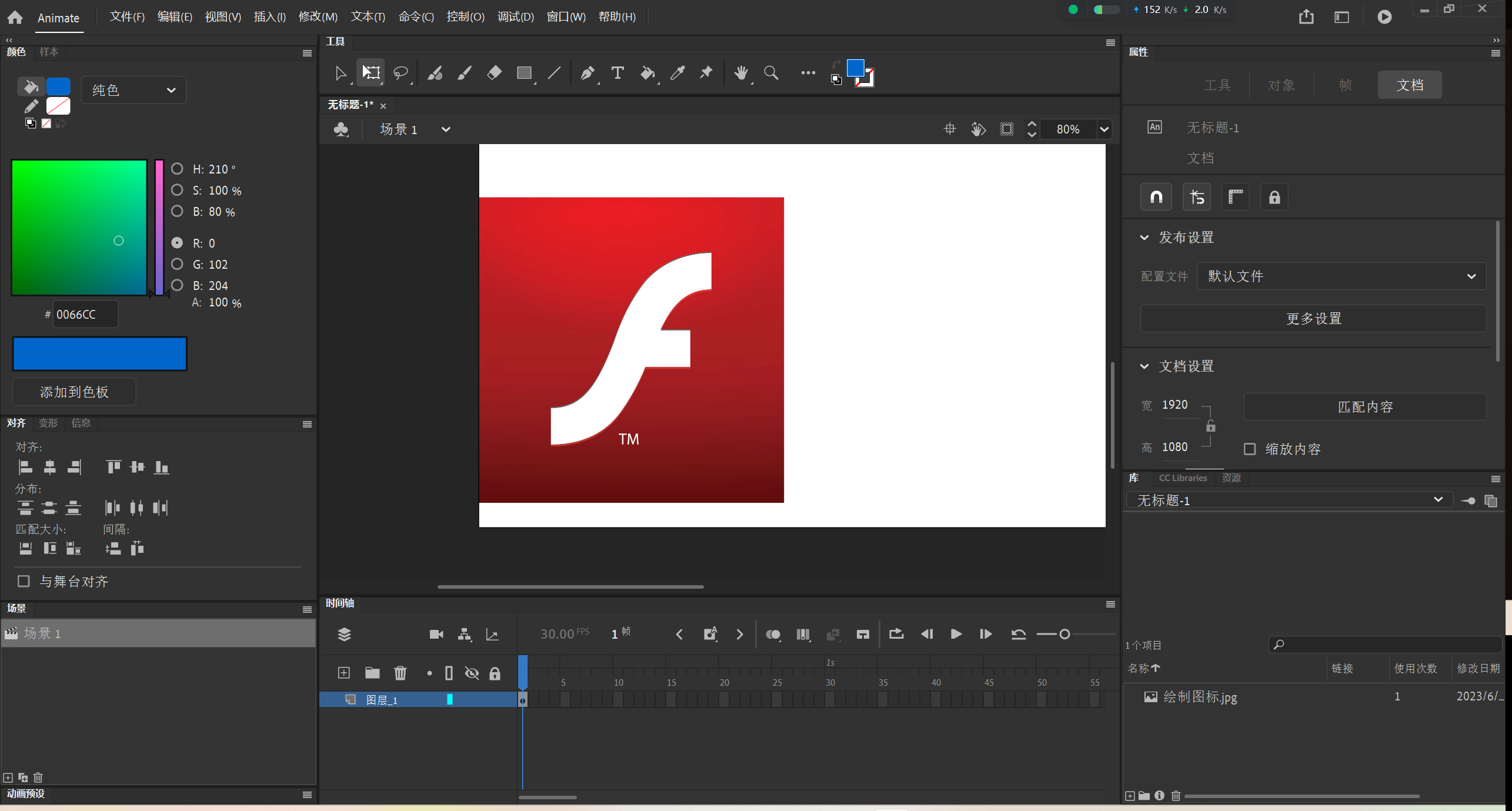Switch properties to the 帧 tab
The height and width of the screenshot is (811, 1512).
(x=1346, y=85)
